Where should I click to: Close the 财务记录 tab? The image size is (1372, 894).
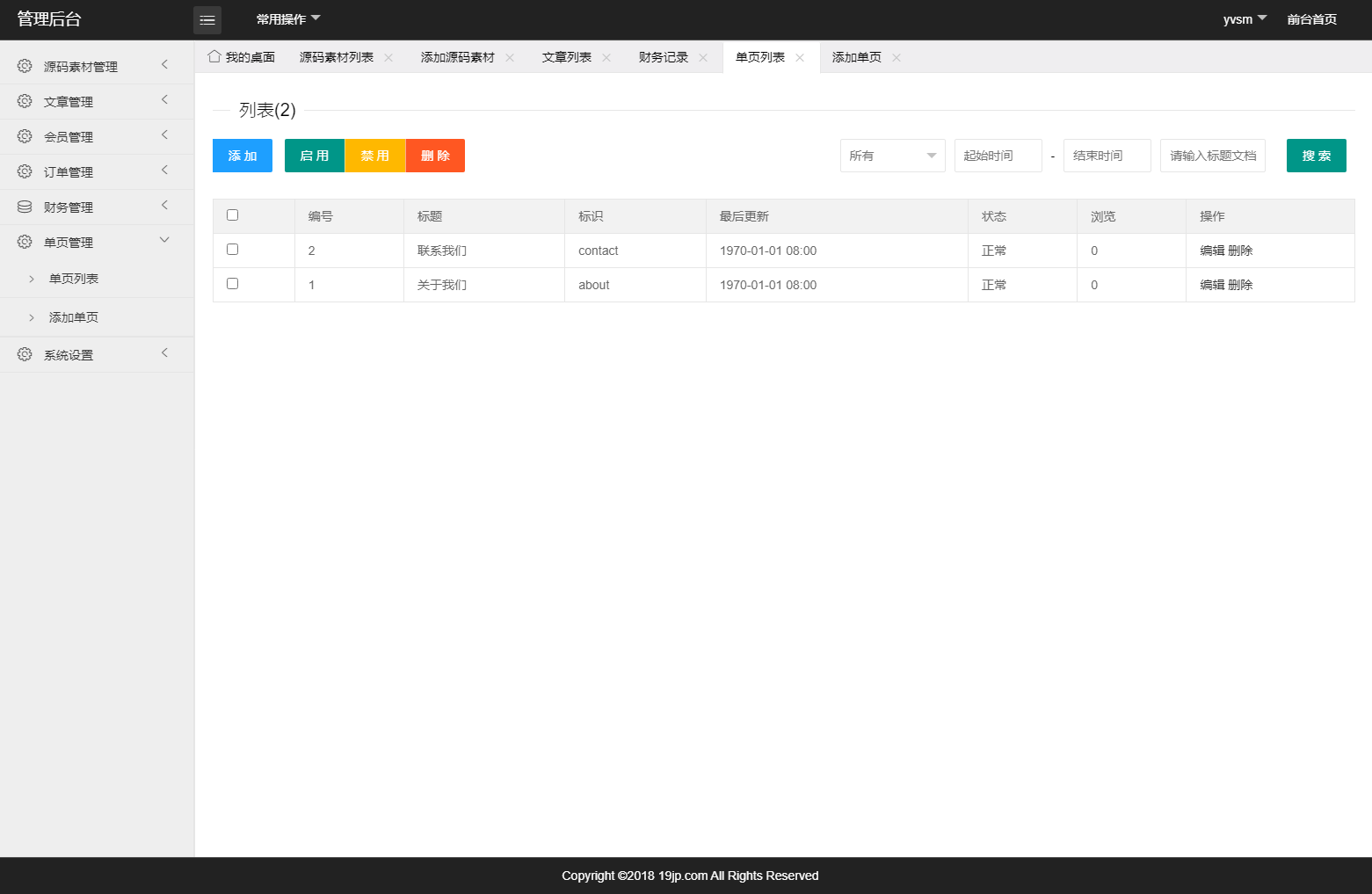point(703,58)
